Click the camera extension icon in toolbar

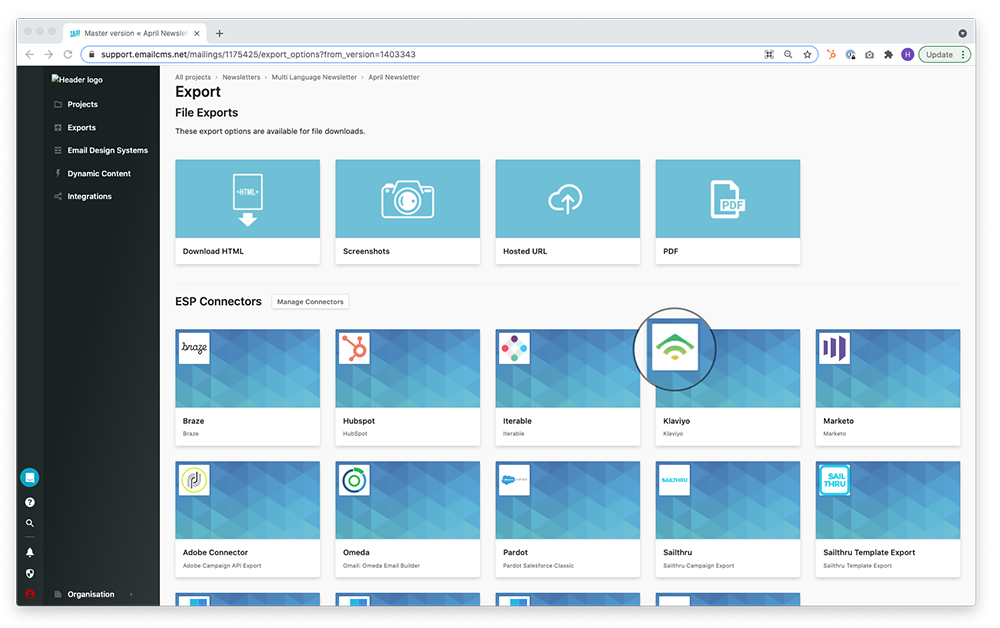pyautogui.click(x=869, y=55)
